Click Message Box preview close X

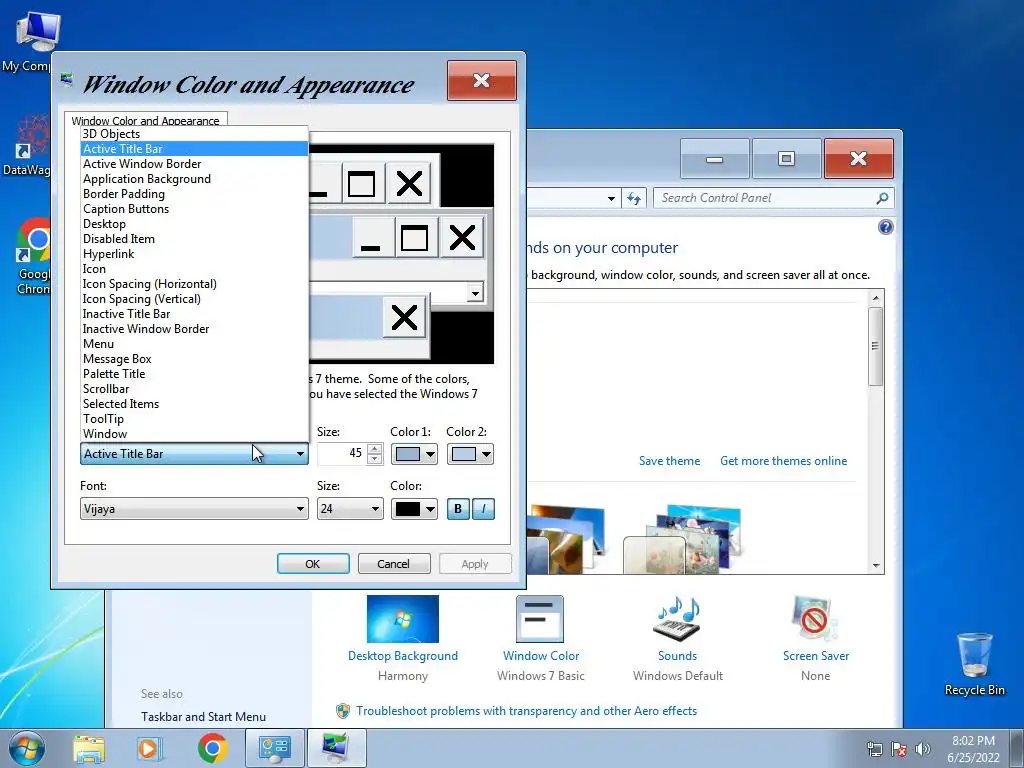click(404, 318)
